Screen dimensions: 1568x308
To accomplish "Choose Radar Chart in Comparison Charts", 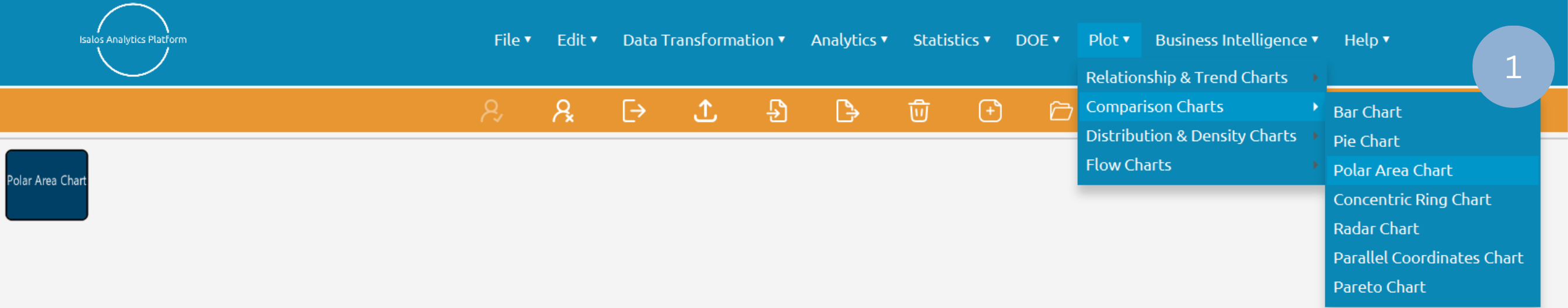I will click(1375, 229).
